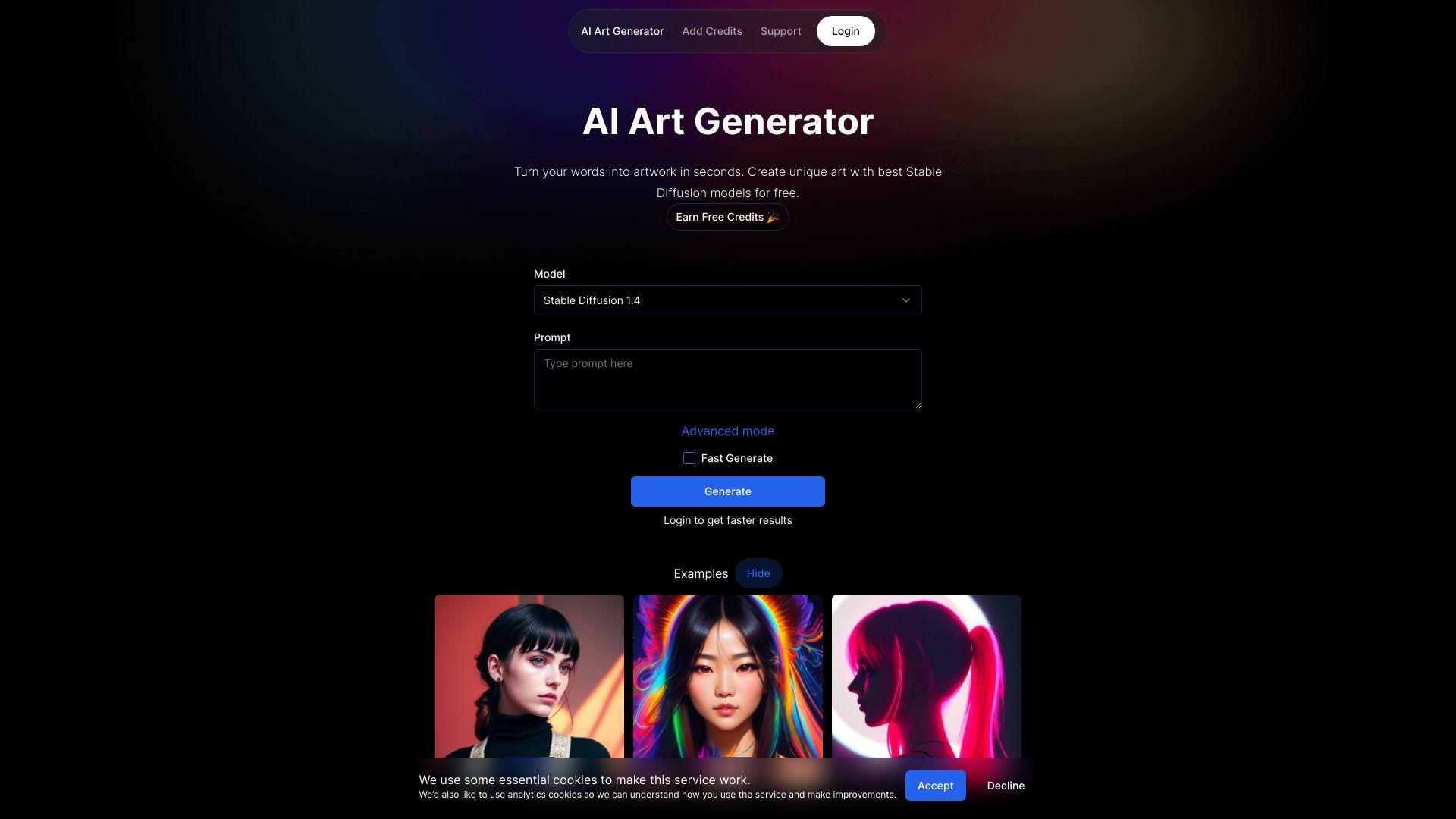Toggle the Fast Generate checkbox off
The width and height of the screenshot is (1456, 819).
point(689,458)
